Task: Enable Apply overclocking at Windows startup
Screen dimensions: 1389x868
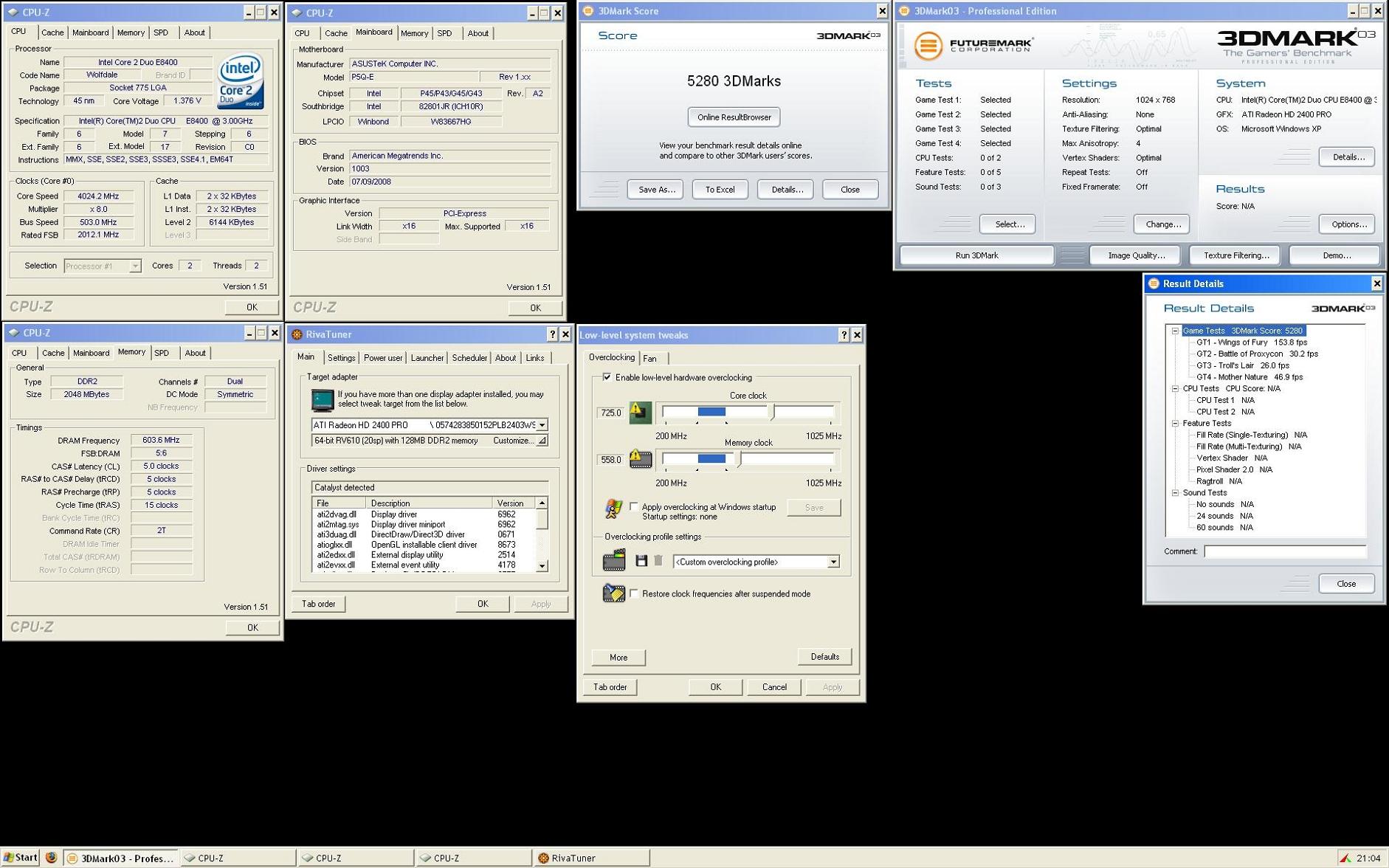Action: [634, 506]
